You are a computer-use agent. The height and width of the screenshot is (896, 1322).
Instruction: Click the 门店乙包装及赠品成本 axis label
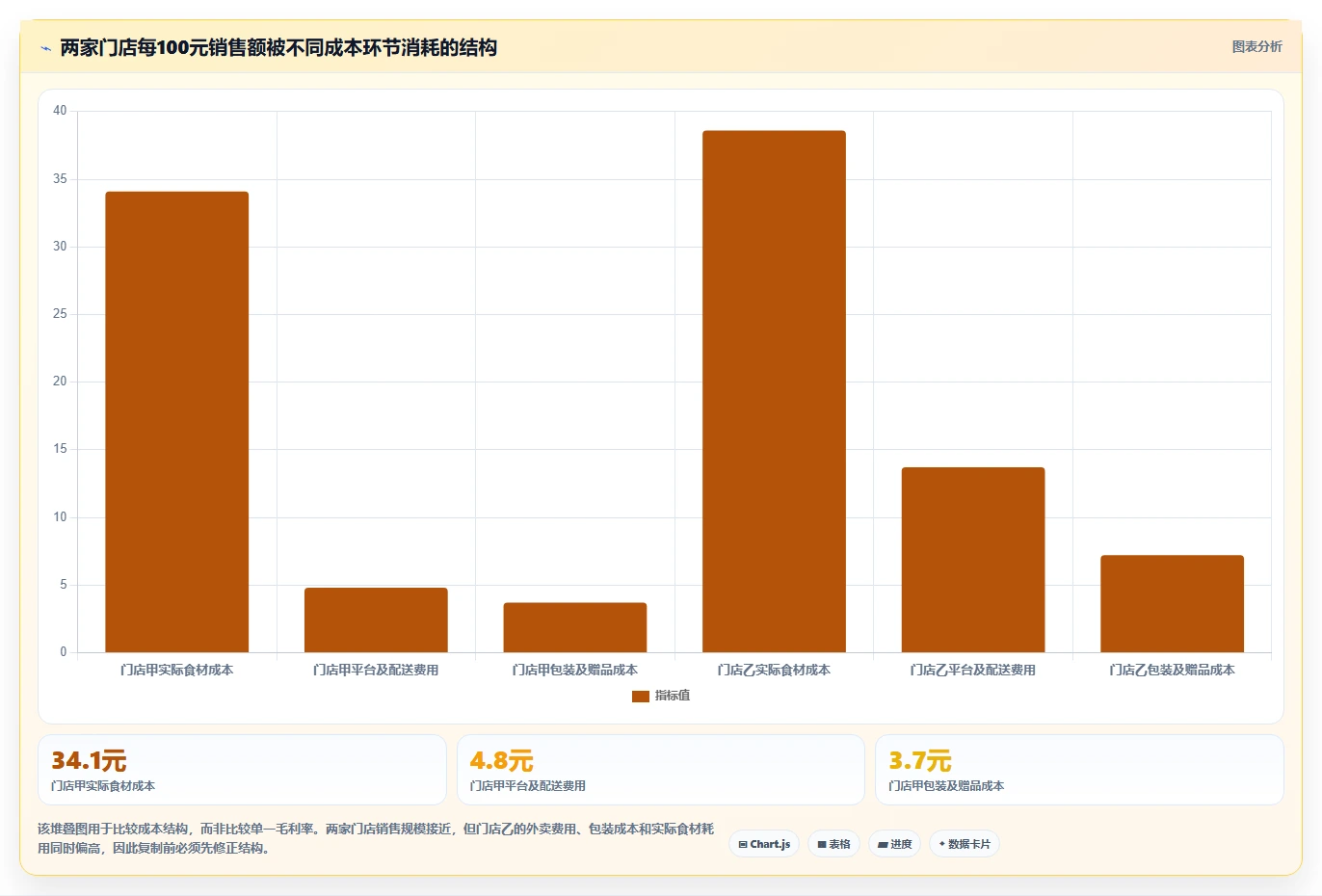click(1172, 670)
